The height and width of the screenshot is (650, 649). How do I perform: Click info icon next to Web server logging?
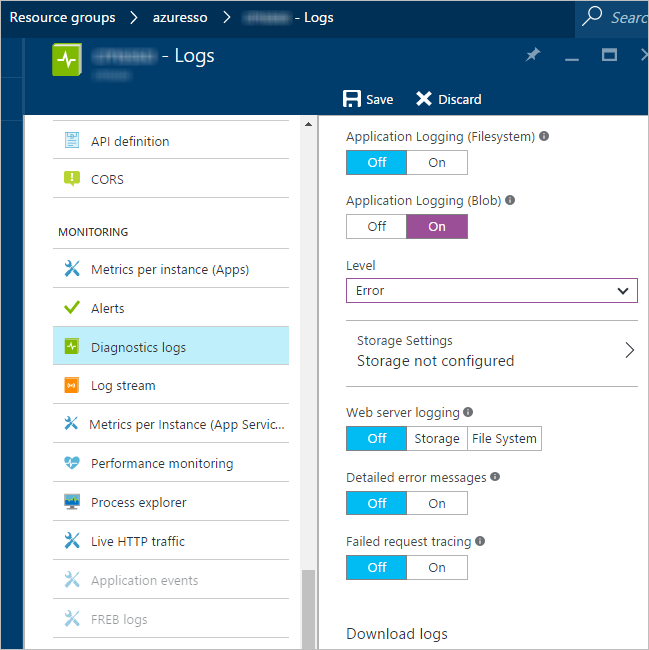pos(469,412)
